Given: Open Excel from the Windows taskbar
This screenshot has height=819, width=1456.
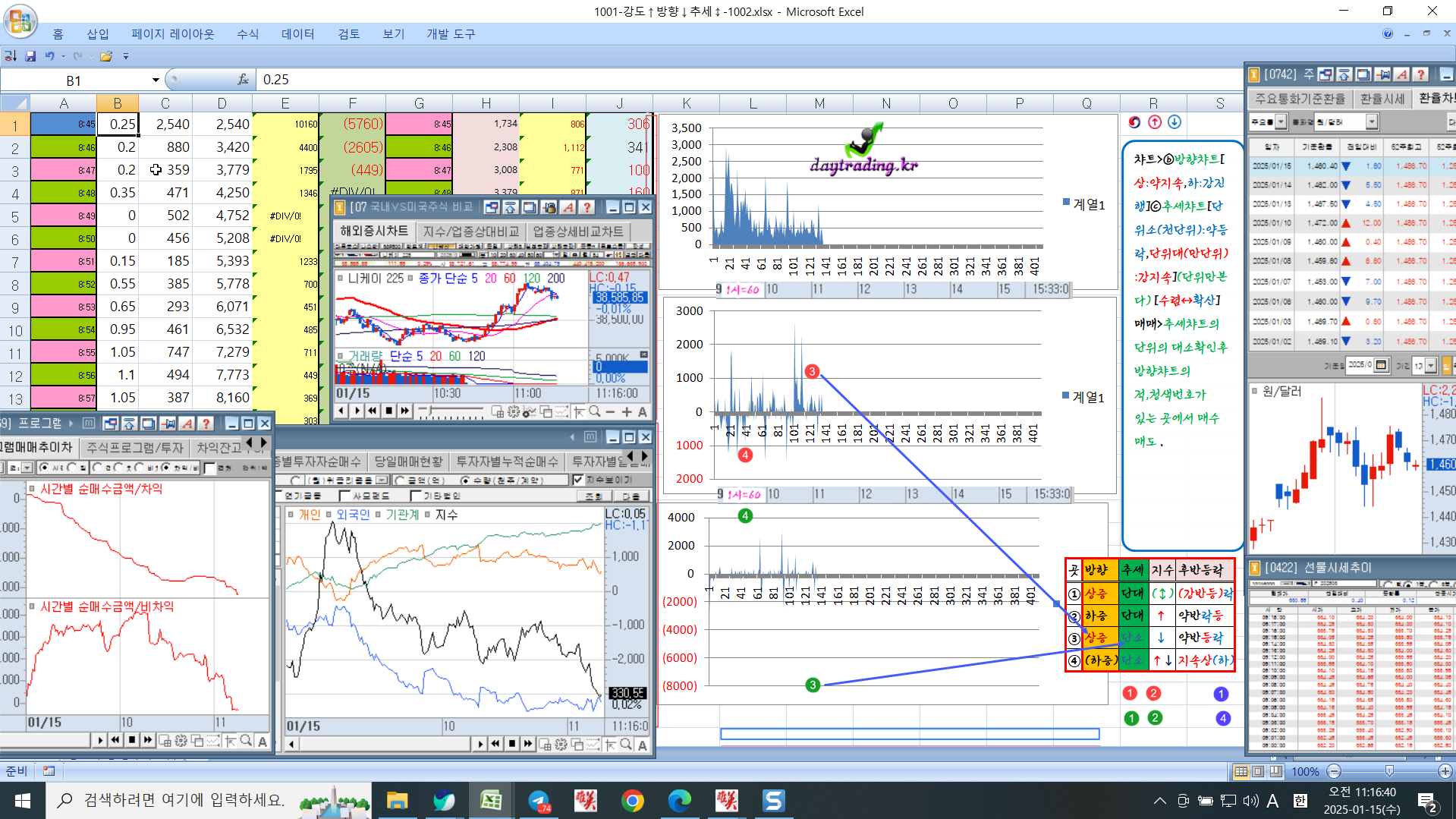Looking at the screenshot, I should (x=491, y=800).
